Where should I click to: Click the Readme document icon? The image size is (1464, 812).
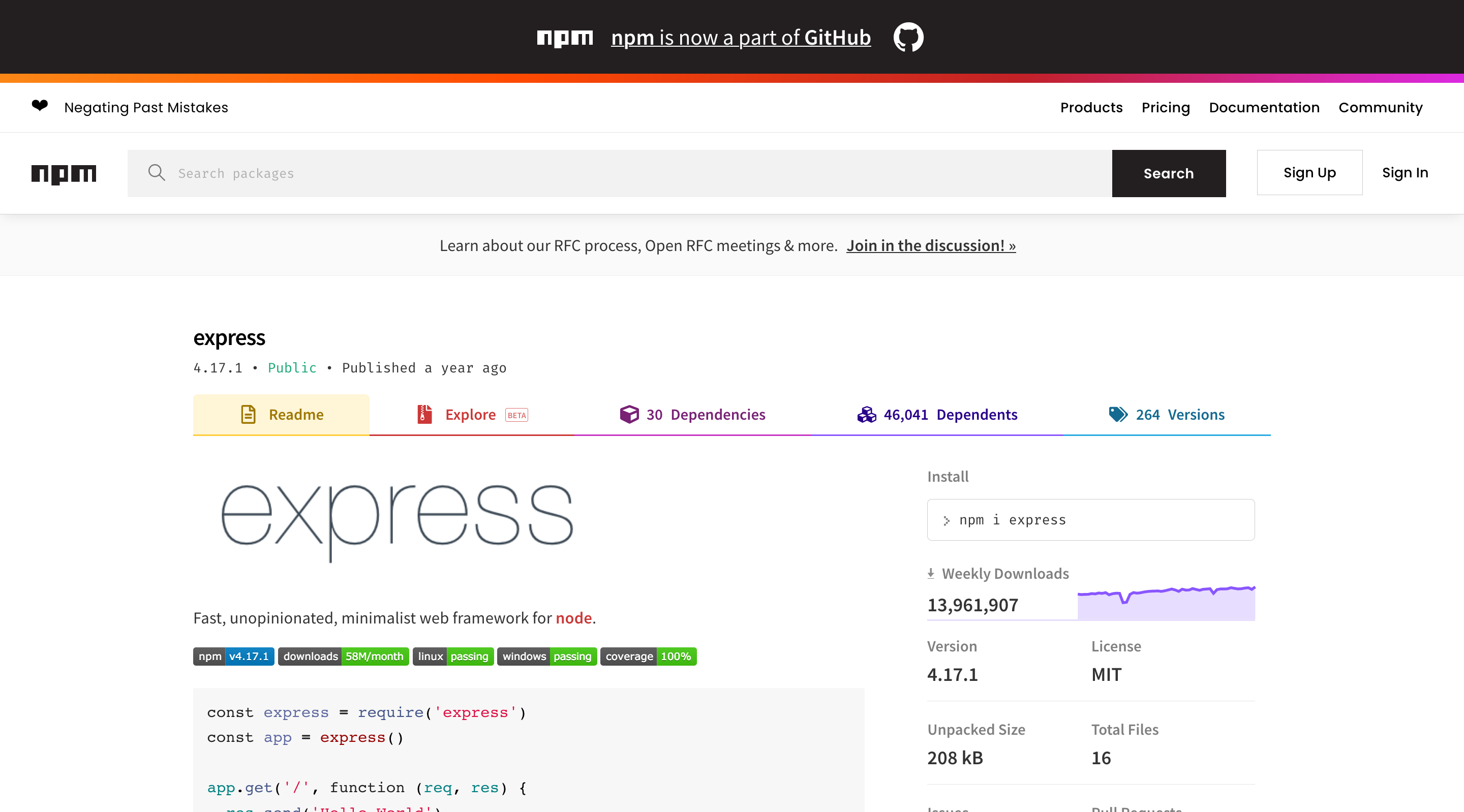pyautogui.click(x=249, y=414)
